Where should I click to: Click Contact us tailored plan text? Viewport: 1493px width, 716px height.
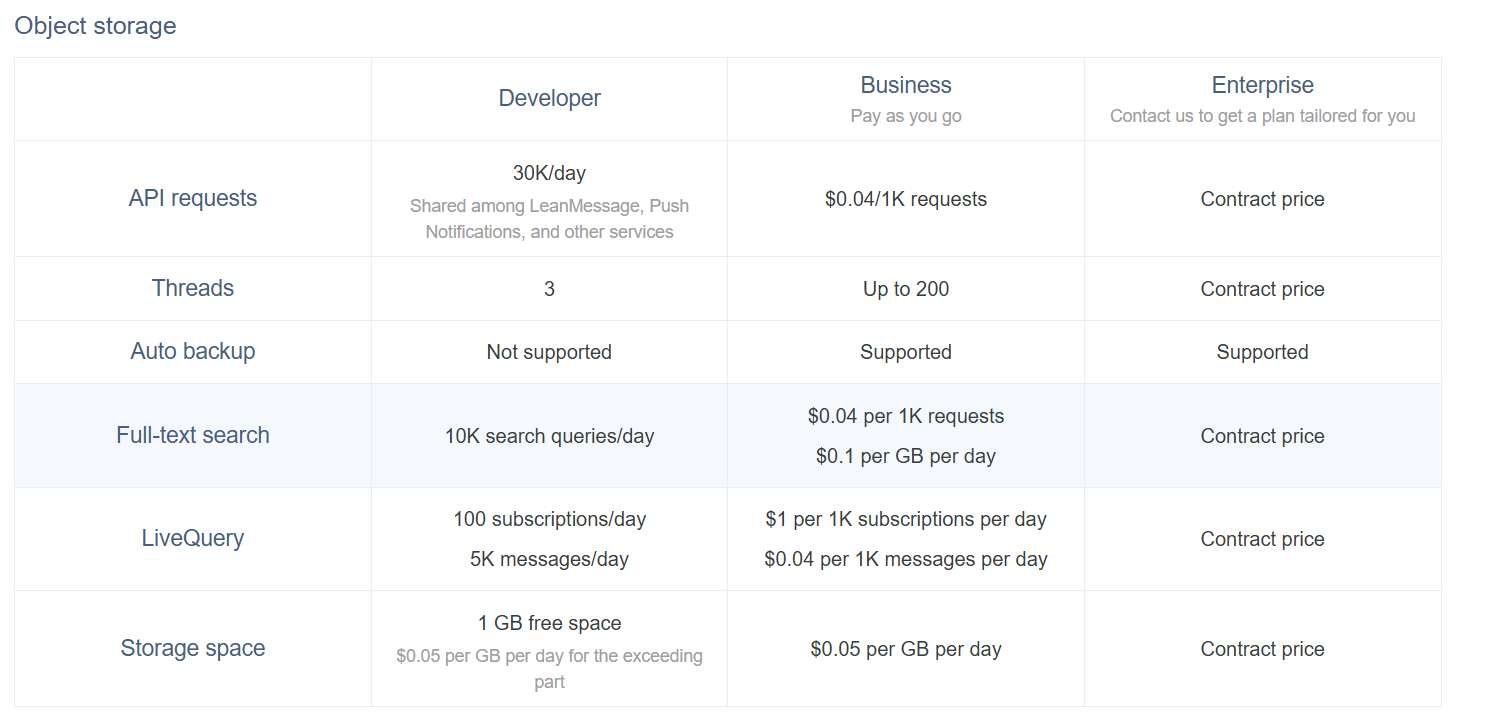click(1262, 116)
